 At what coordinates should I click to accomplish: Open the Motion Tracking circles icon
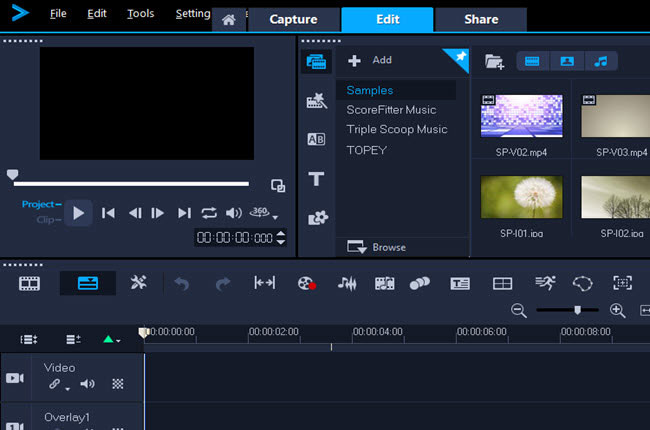[x=420, y=284]
